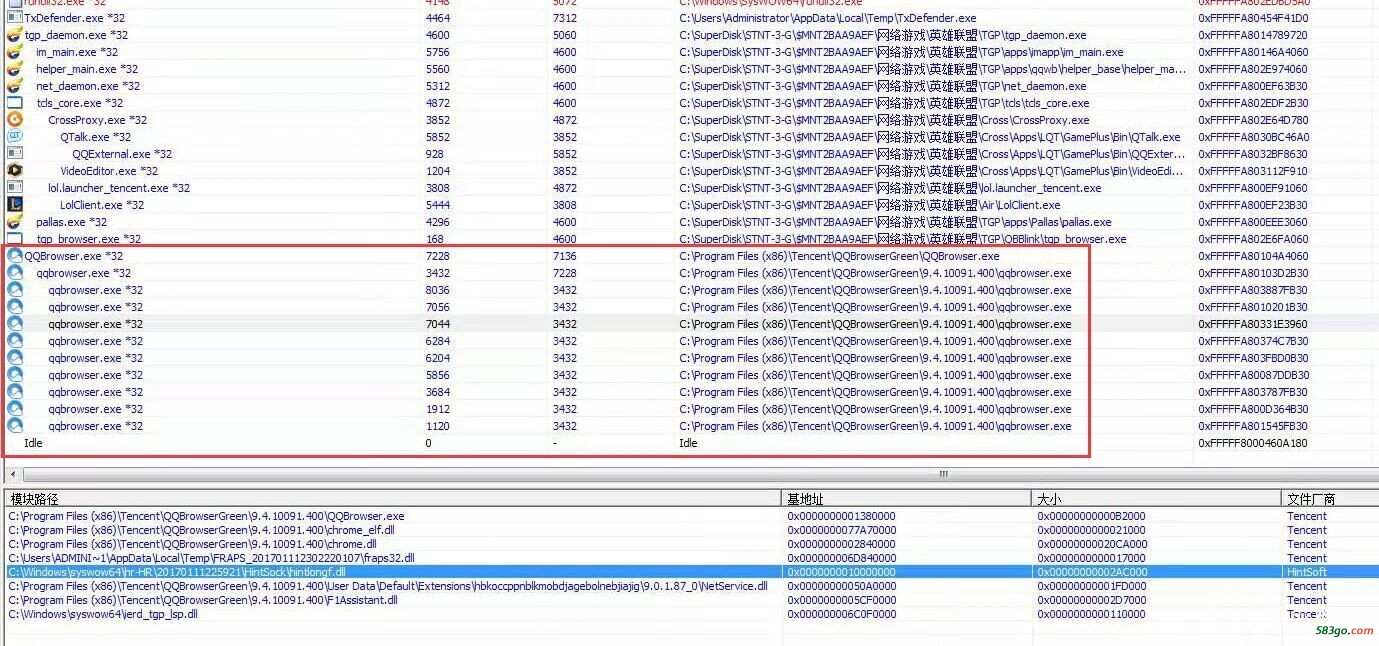Image resolution: width=1379 pixels, height=646 pixels.
Task: Select the chrome.dll module row
Action: click(x=689, y=544)
